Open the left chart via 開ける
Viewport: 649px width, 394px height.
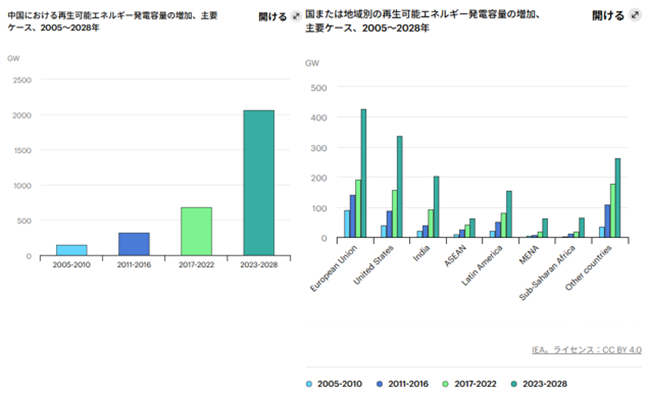pos(273,17)
